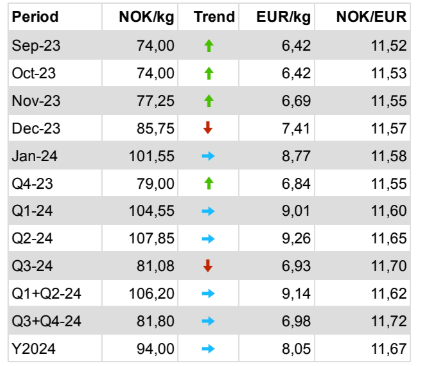Select the Q2-24 period cell

pos(55,238)
